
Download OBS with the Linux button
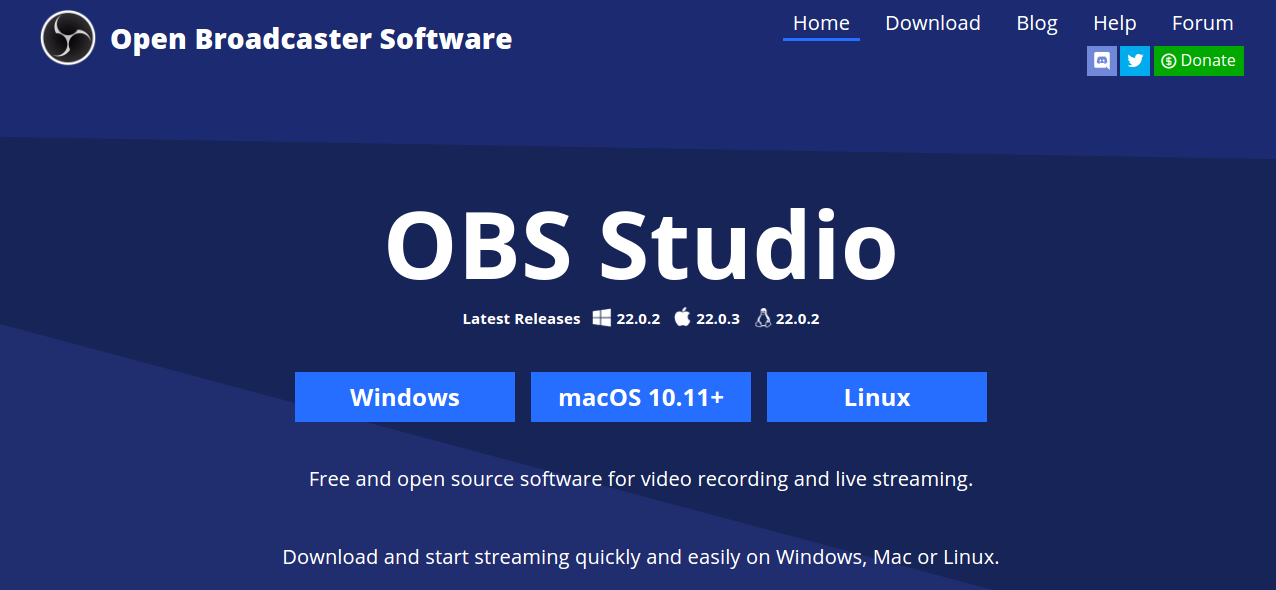(877, 397)
